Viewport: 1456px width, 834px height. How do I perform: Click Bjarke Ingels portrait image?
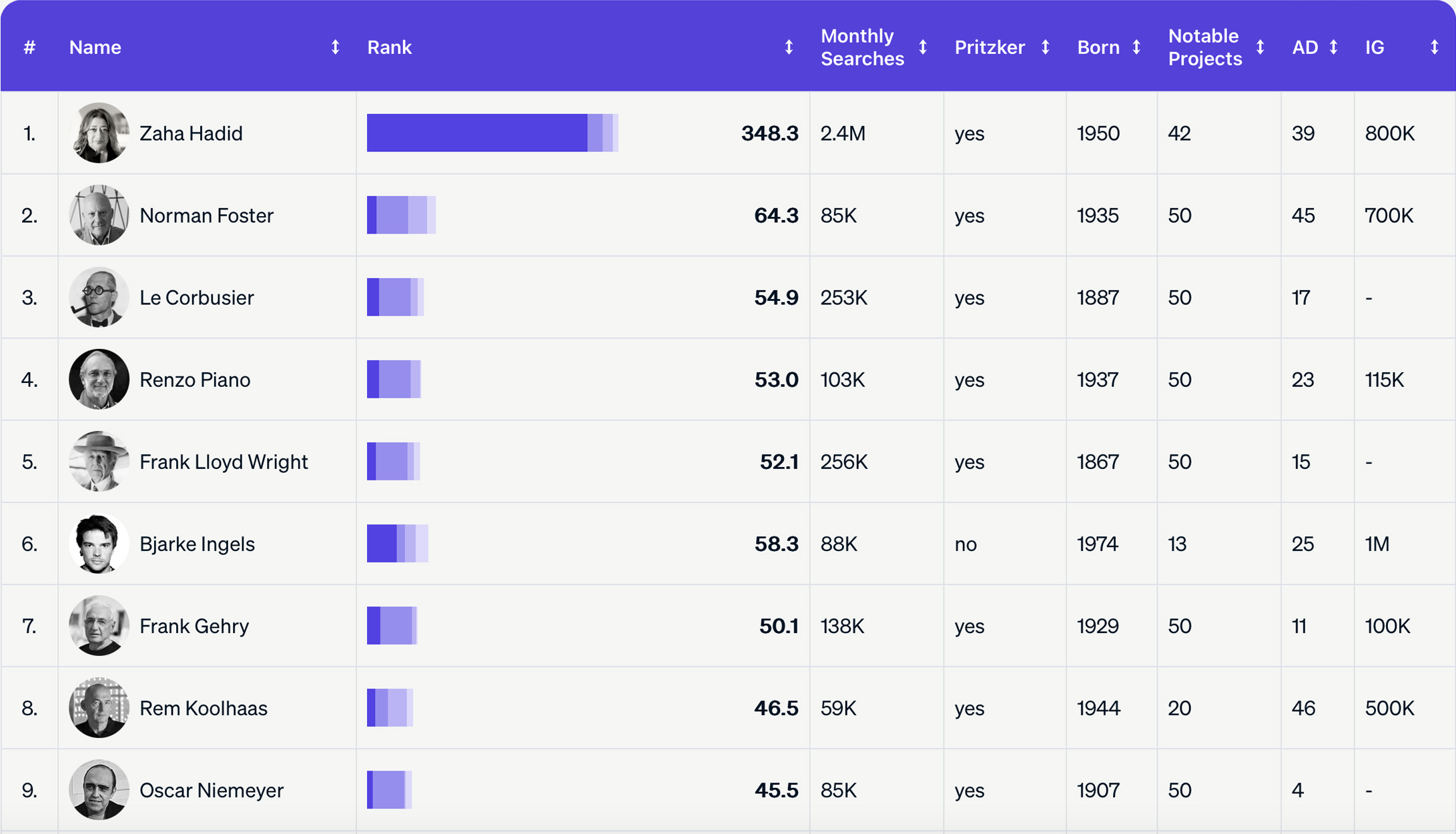(99, 544)
